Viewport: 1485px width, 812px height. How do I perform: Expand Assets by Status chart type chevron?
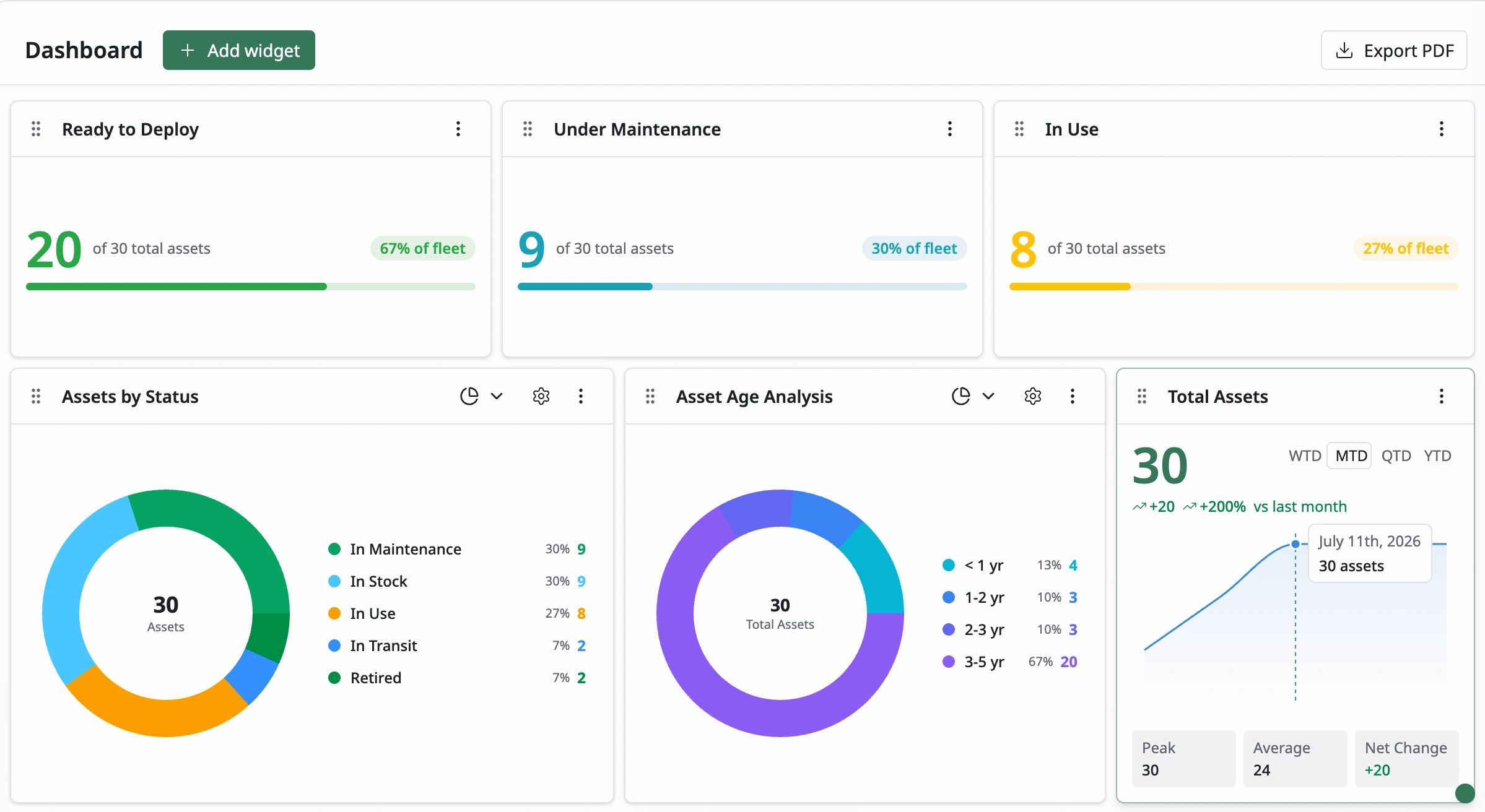497,396
